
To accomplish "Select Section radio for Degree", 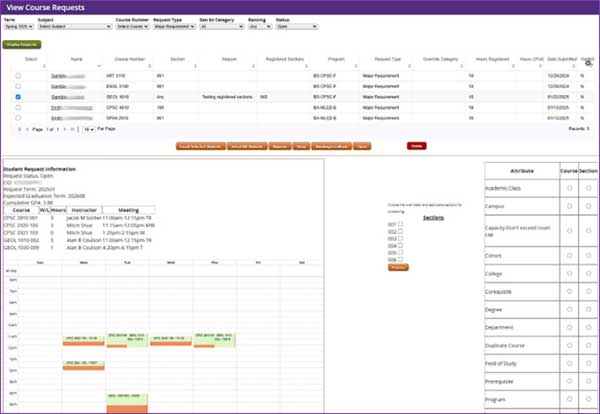I will 589,309.
